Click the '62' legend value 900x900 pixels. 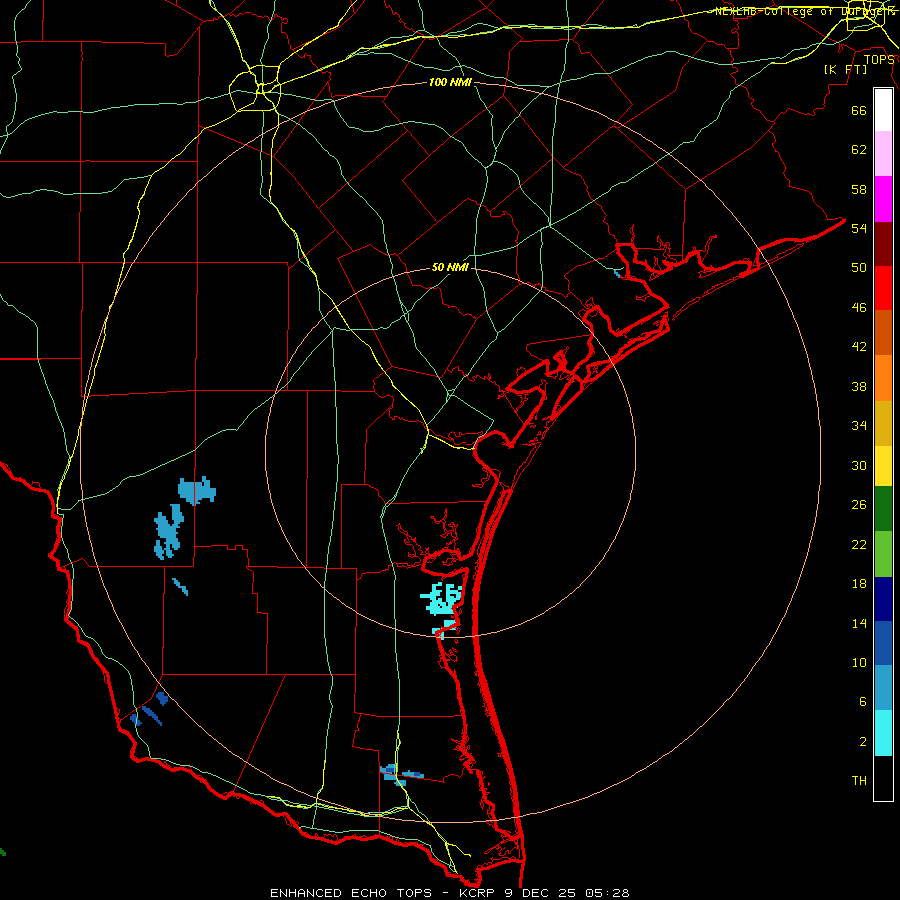tap(859, 150)
